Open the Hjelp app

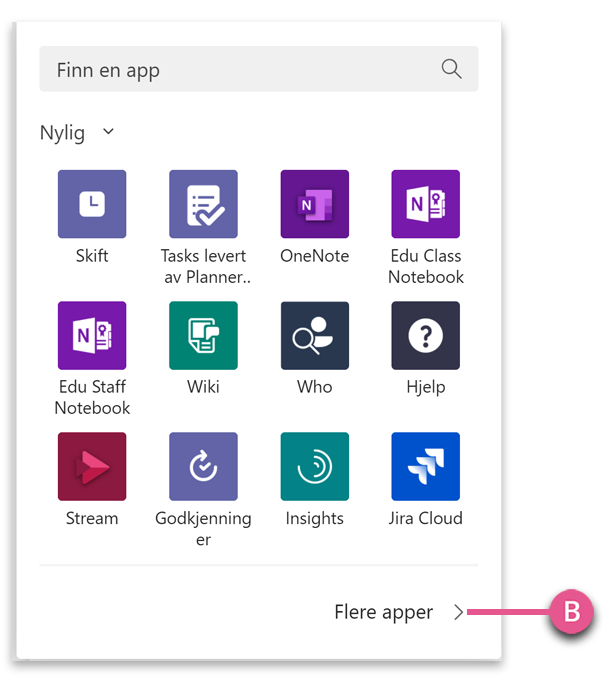pos(426,335)
